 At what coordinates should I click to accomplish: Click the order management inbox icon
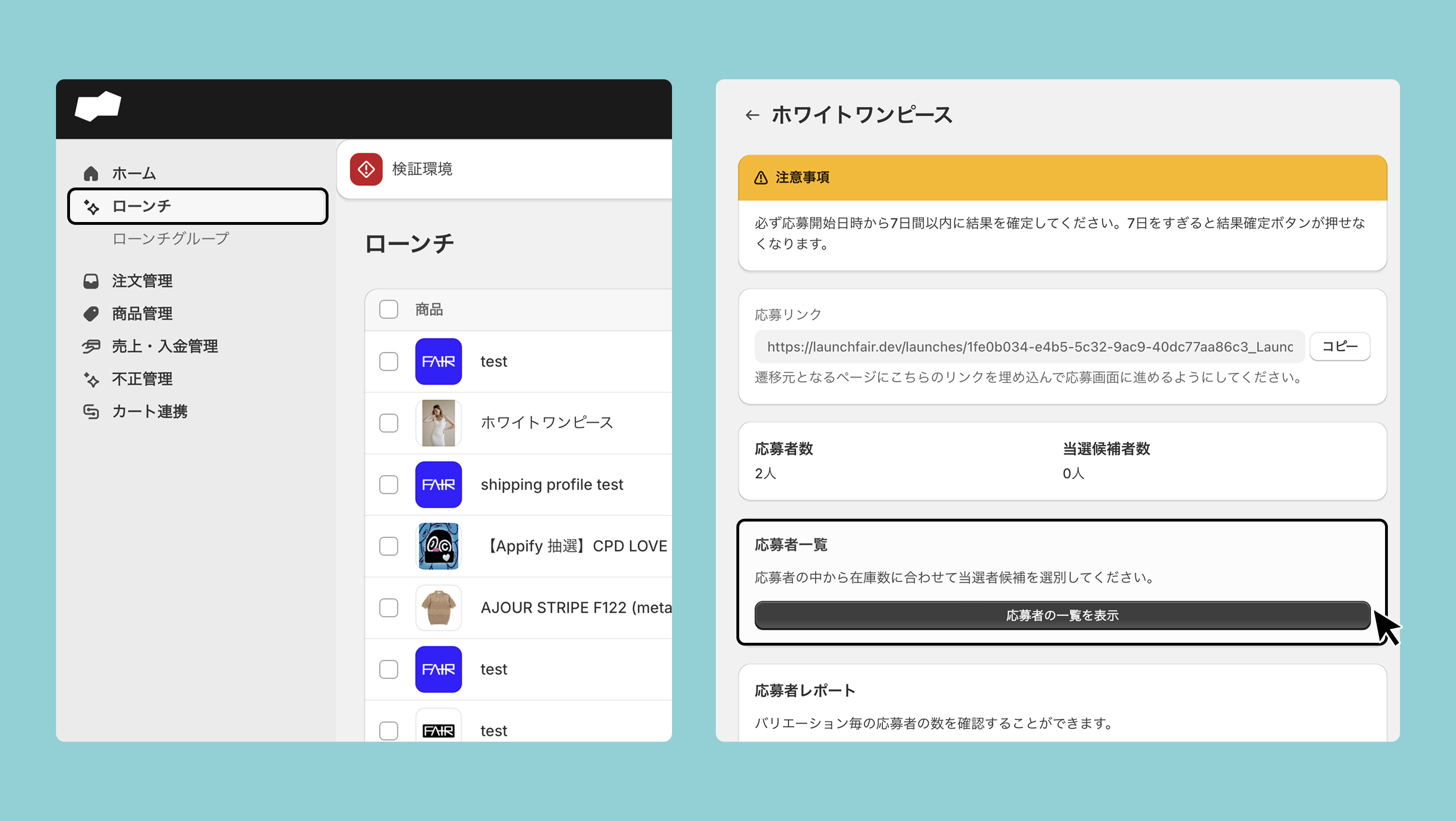coord(91,281)
